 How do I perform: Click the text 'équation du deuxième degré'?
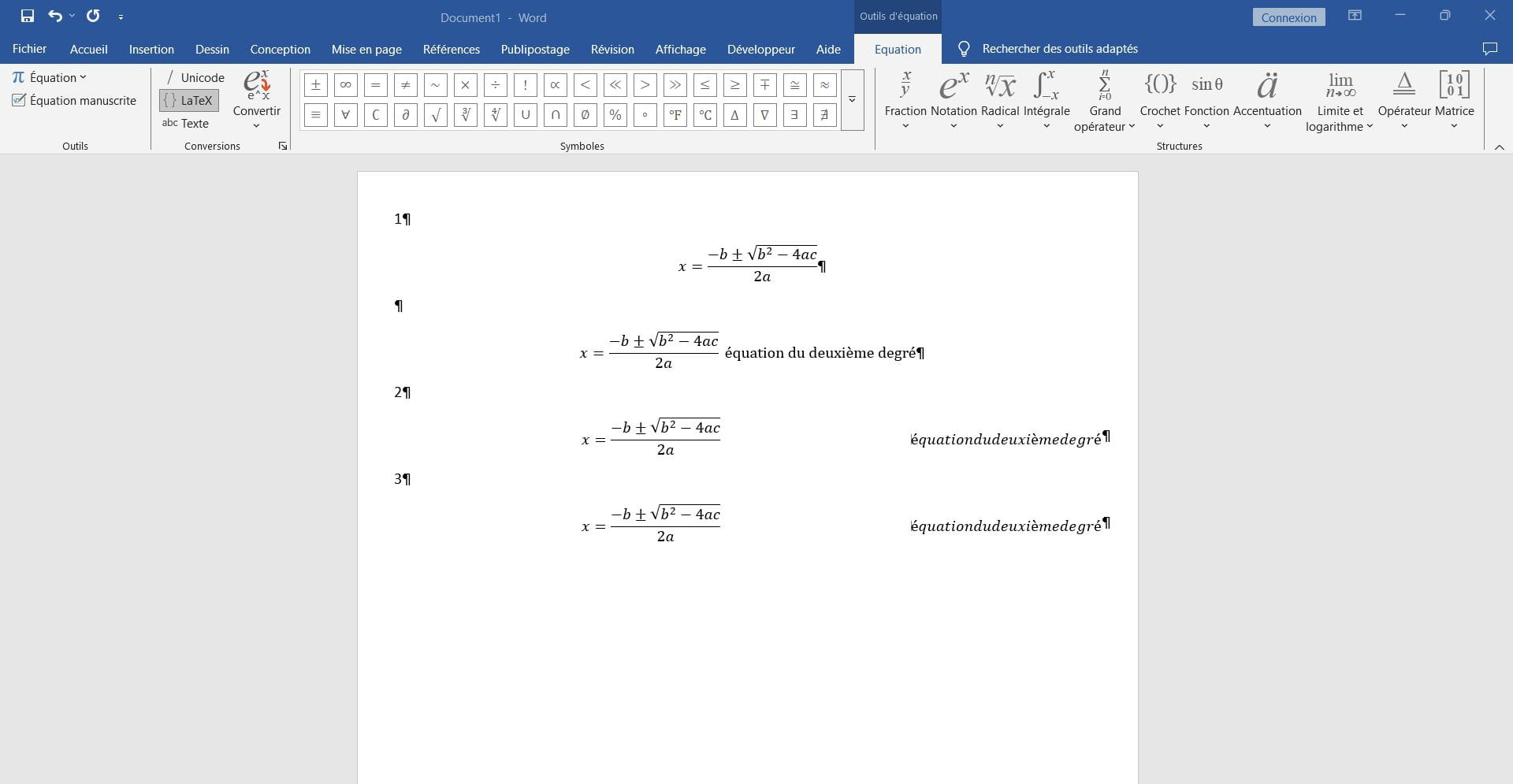[820, 353]
